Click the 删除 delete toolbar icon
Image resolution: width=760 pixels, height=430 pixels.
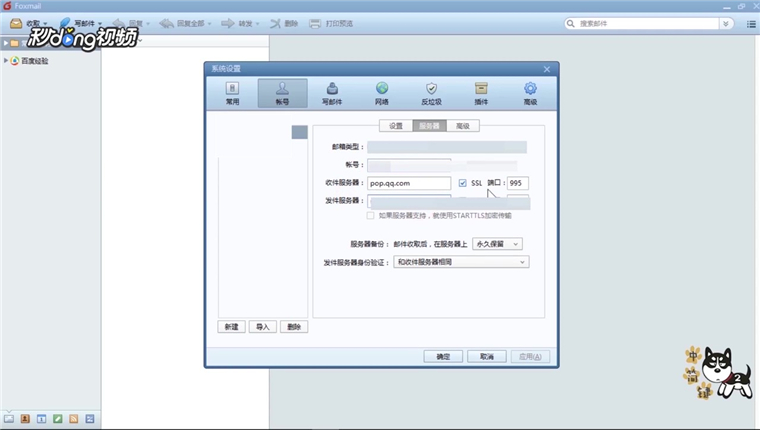(x=275, y=23)
